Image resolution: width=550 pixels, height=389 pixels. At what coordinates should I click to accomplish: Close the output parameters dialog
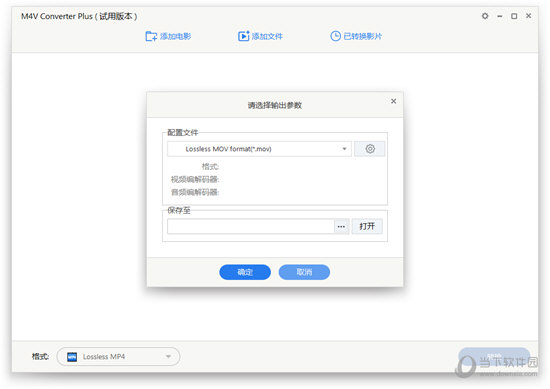[x=394, y=101]
